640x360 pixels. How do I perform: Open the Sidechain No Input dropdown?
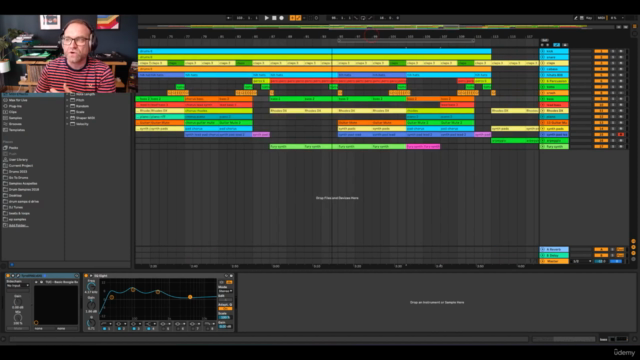(18, 285)
